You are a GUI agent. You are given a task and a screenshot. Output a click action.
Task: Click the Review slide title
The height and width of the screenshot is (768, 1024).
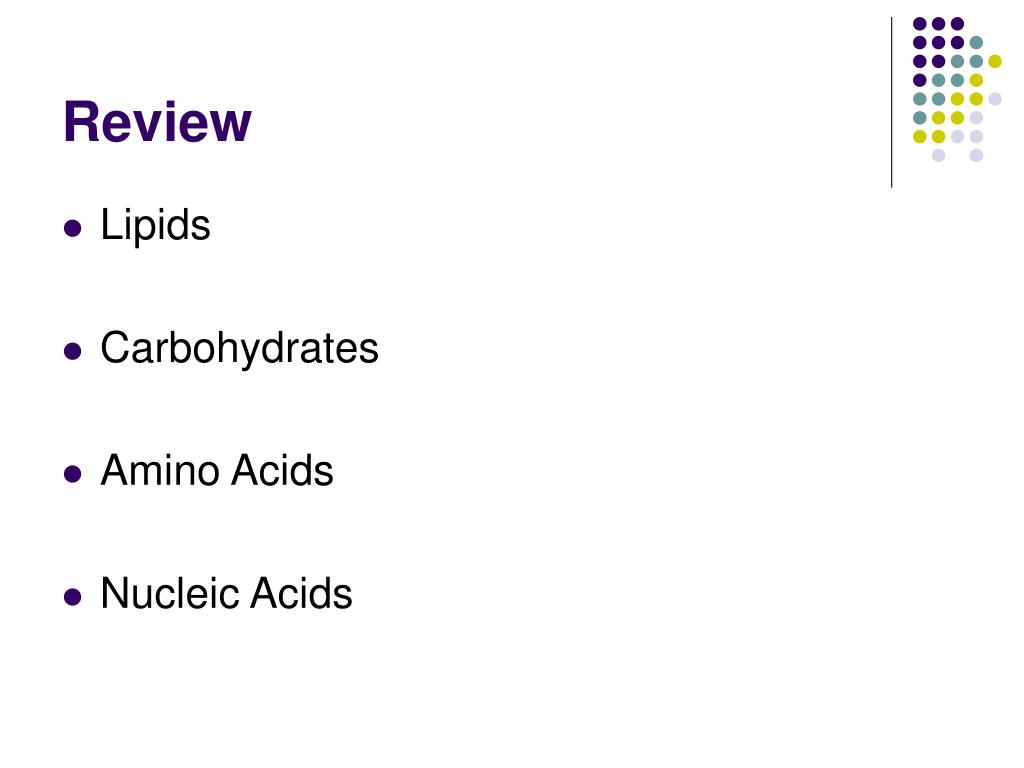(x=157, y=121)
